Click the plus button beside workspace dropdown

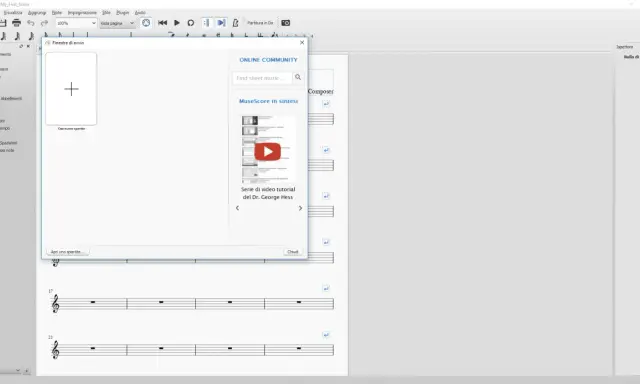(x=27, y=371)
